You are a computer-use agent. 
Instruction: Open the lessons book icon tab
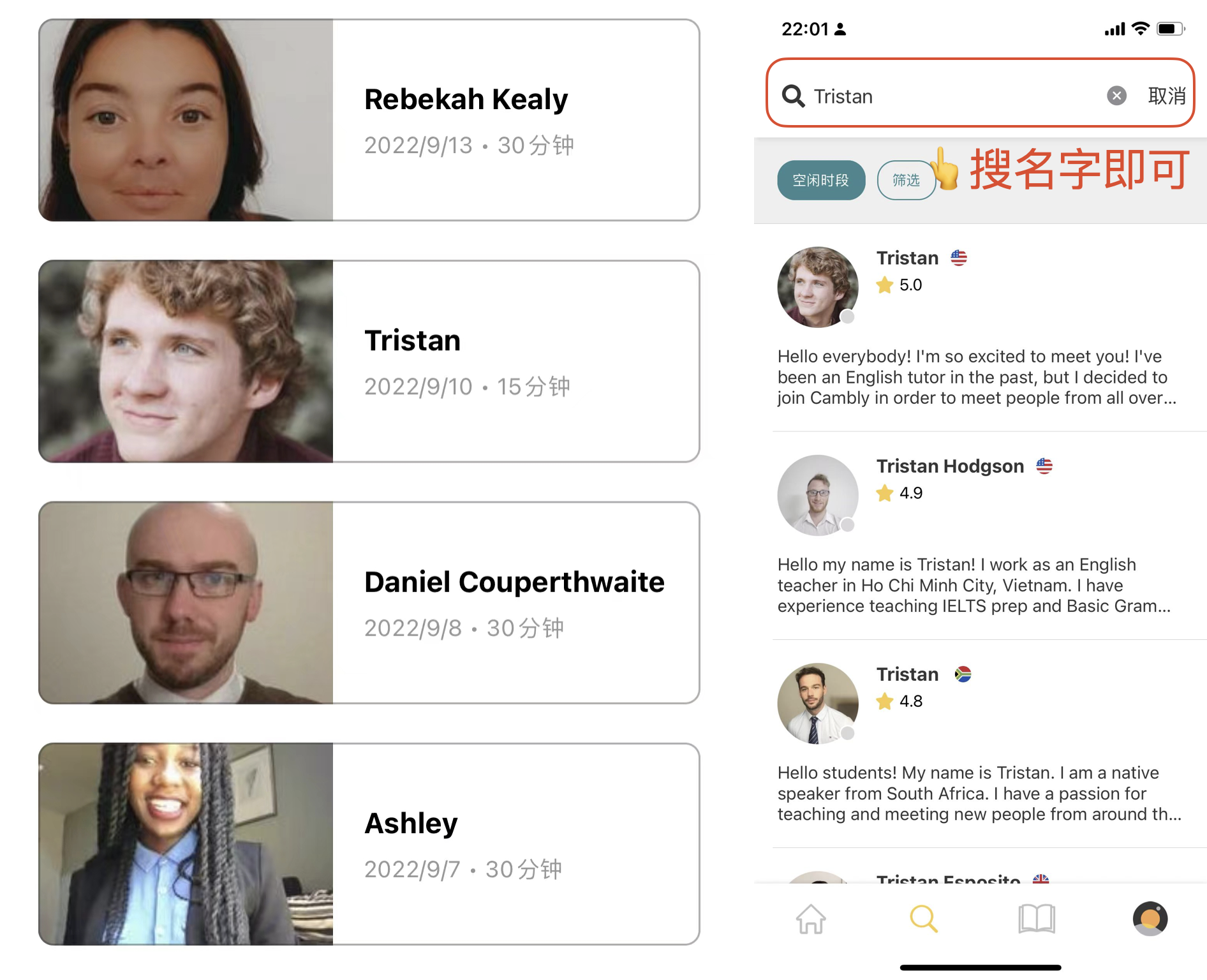pos(1037,919)
